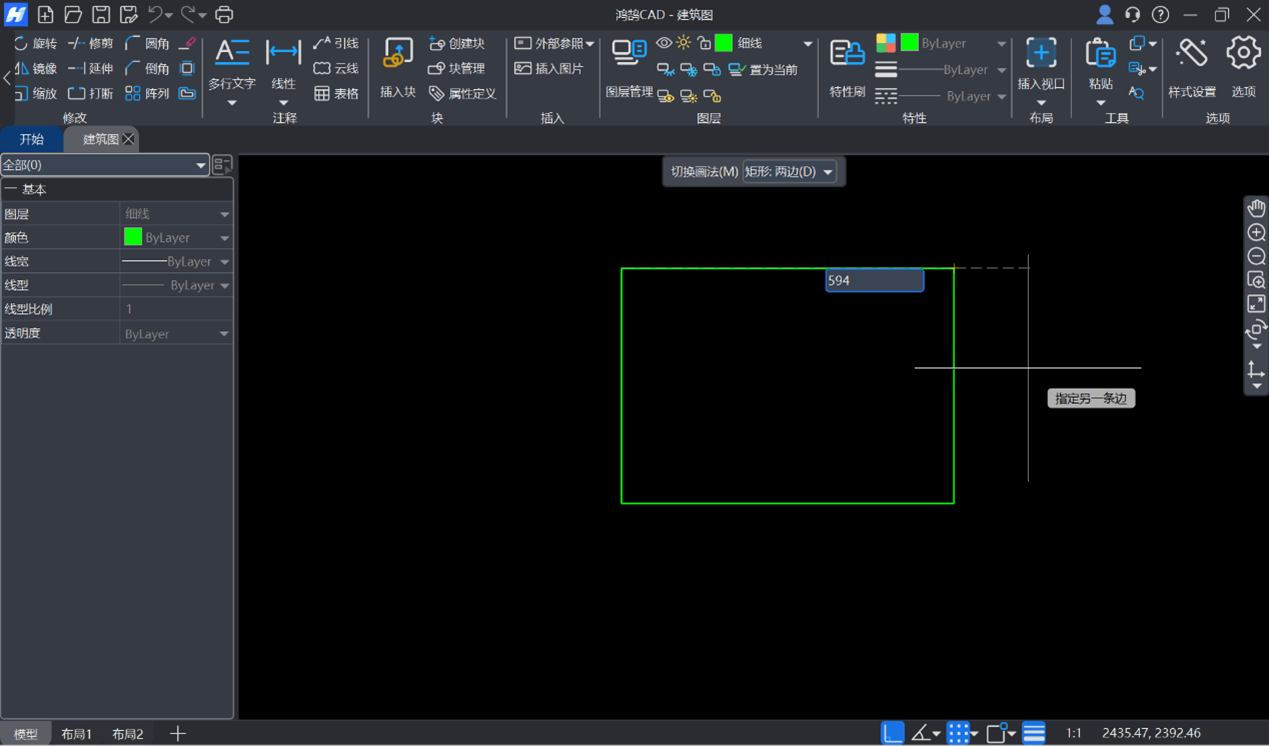Image resolution: width=1269 pixels, height=746 pixels.
Task: Click the print icon in the title bar
Action: [224, 15]
